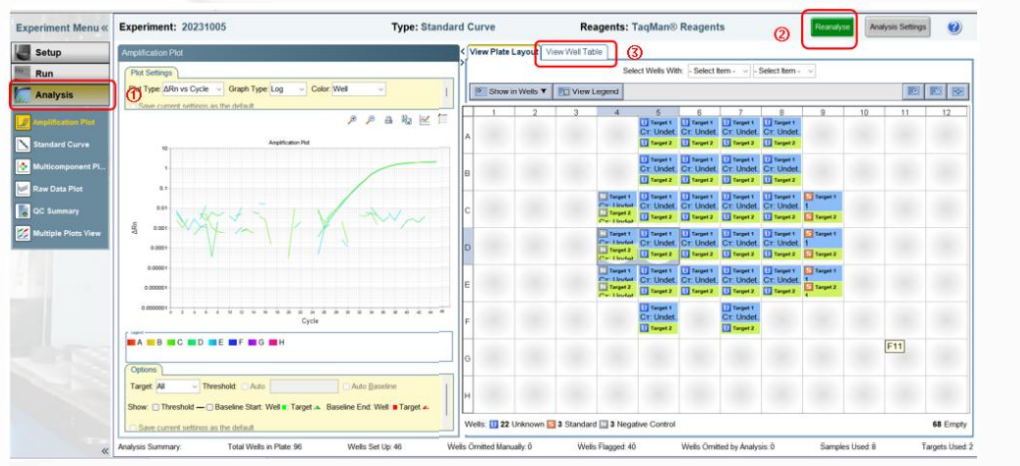Image resolution: width=1020 pixels, height=466 pixels.
Task: Expand the Plot Type dropdown
Action: coord(191,89)
